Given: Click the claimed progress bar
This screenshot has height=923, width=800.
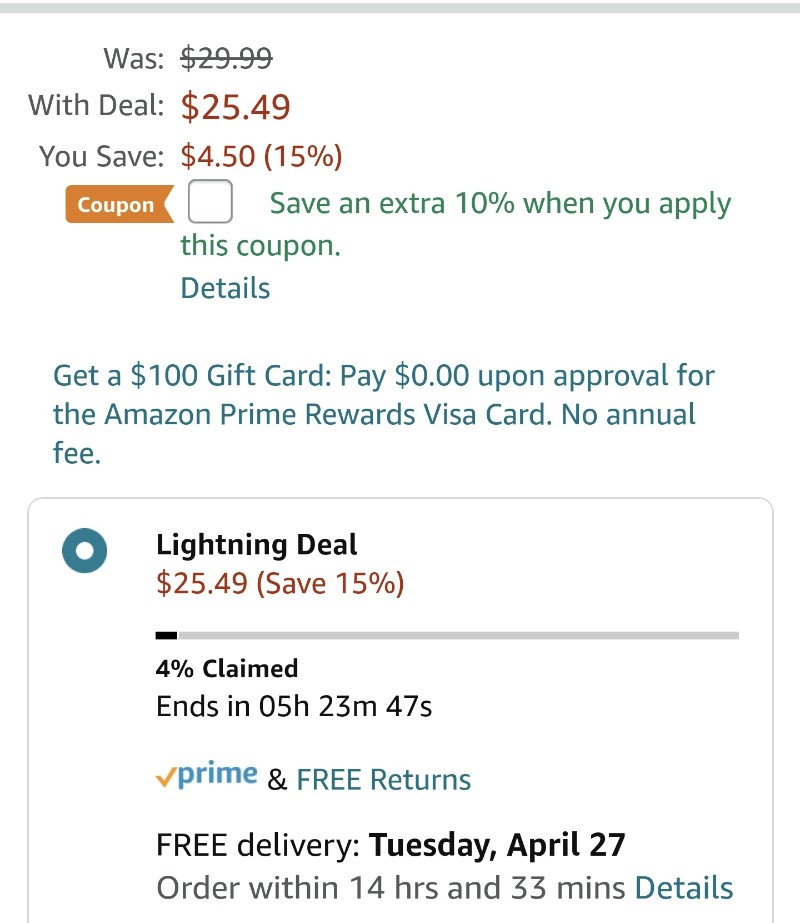Looking at the screenshot, I should click(x=447, y=636).
